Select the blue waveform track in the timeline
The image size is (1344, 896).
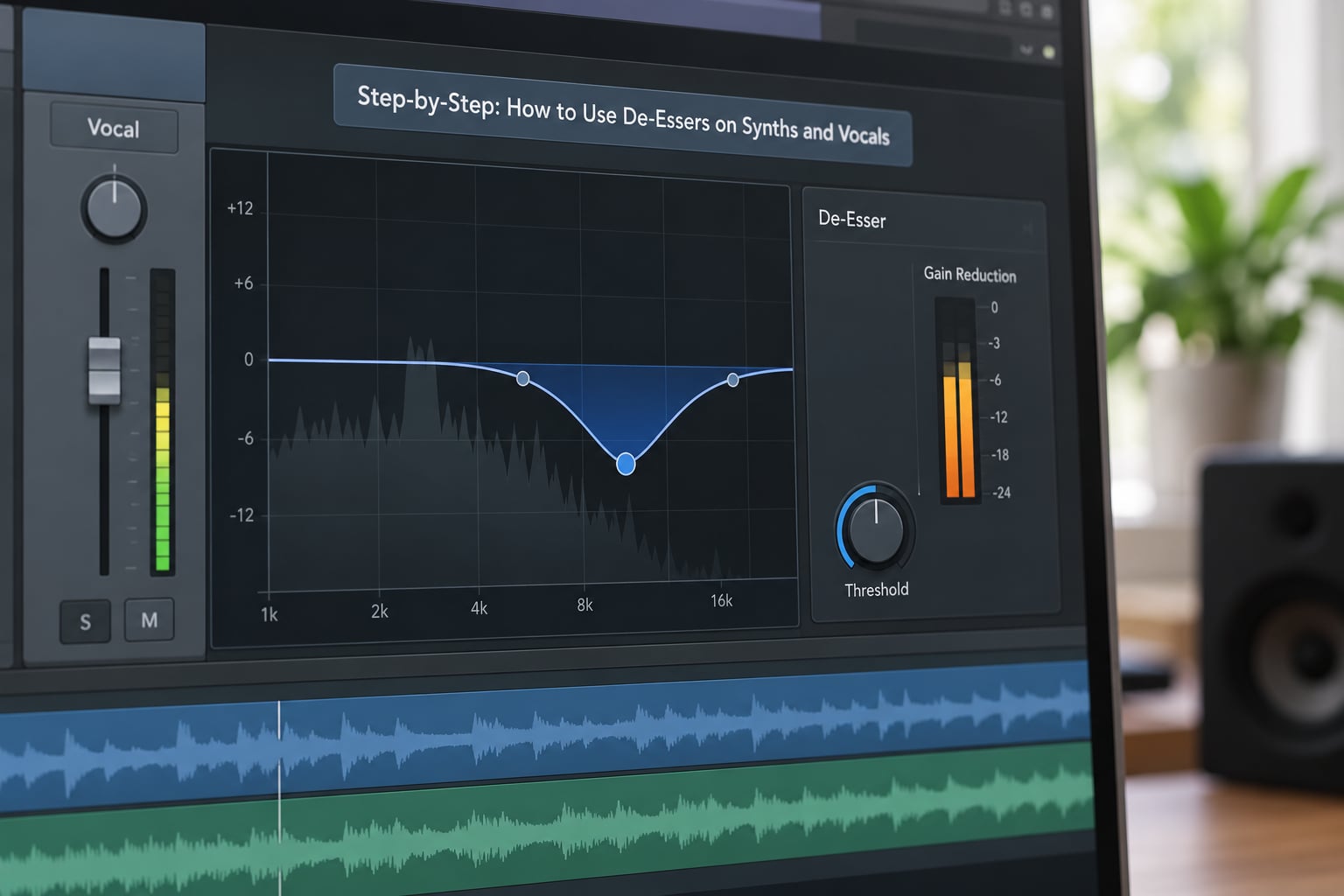546,735
